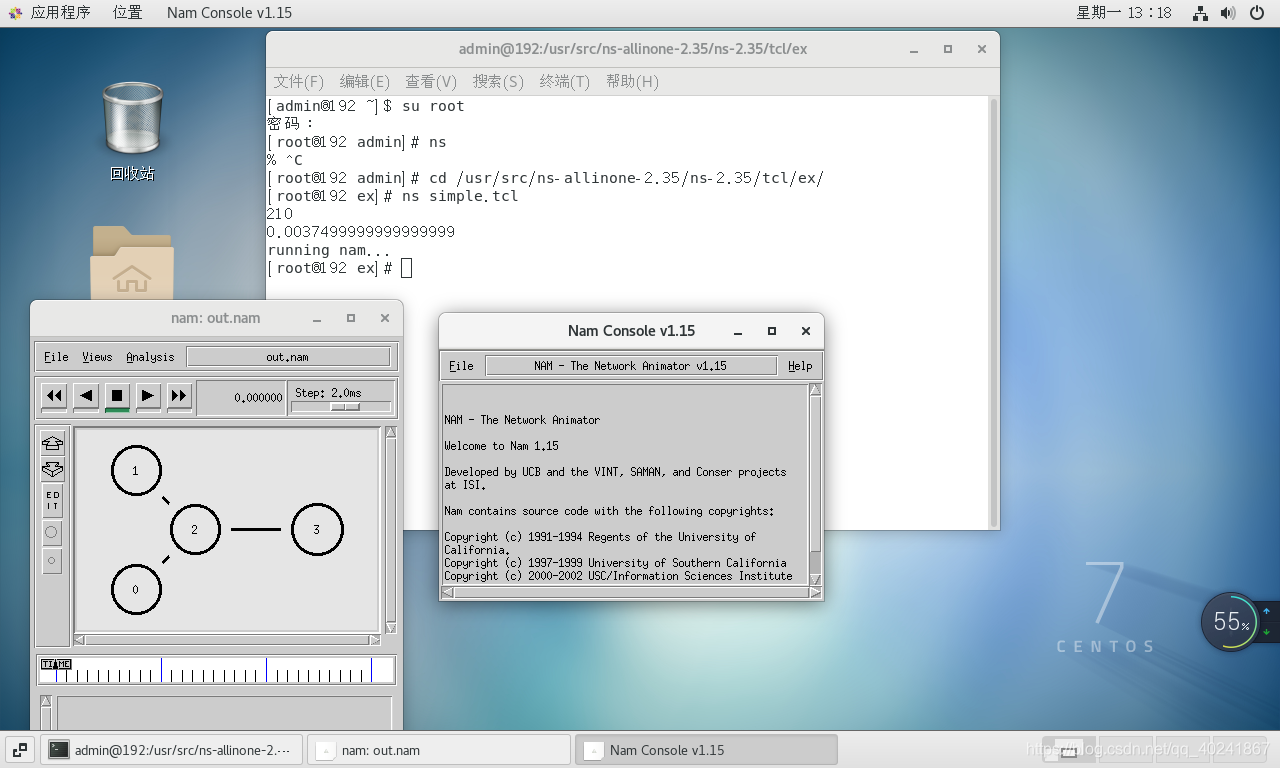Click zoom in icon in nam sidebar
This screenshot has width=1280, height=768.
pos(53,443)
